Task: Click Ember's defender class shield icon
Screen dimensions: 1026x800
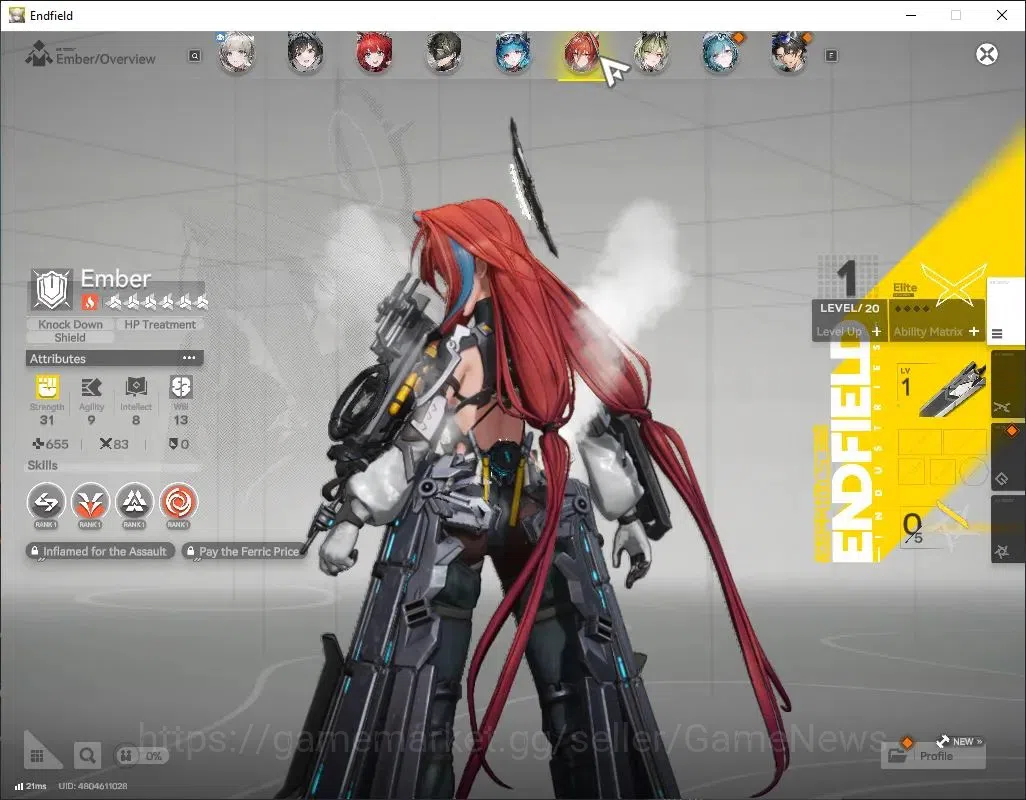Action: pos(52,289)
